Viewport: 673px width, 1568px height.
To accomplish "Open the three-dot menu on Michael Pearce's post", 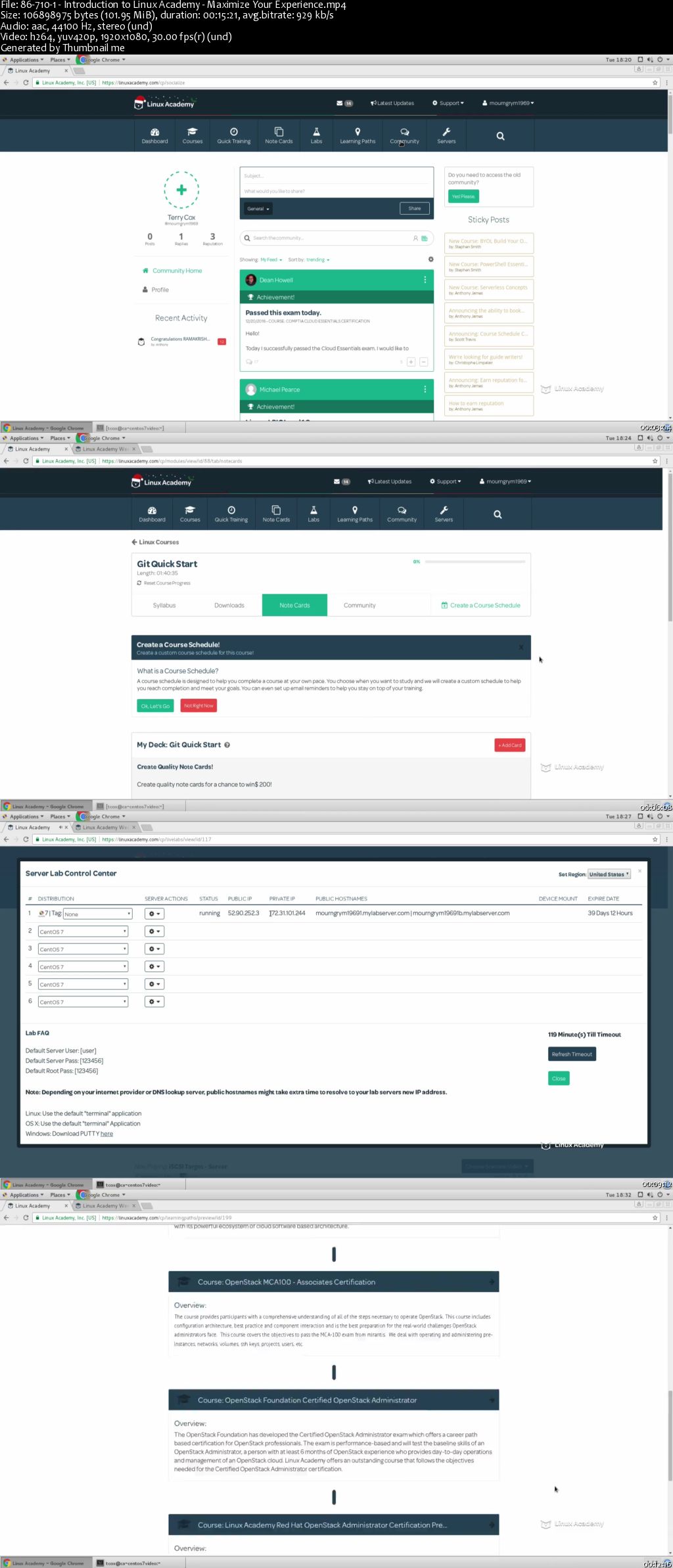I will point(425,389).
